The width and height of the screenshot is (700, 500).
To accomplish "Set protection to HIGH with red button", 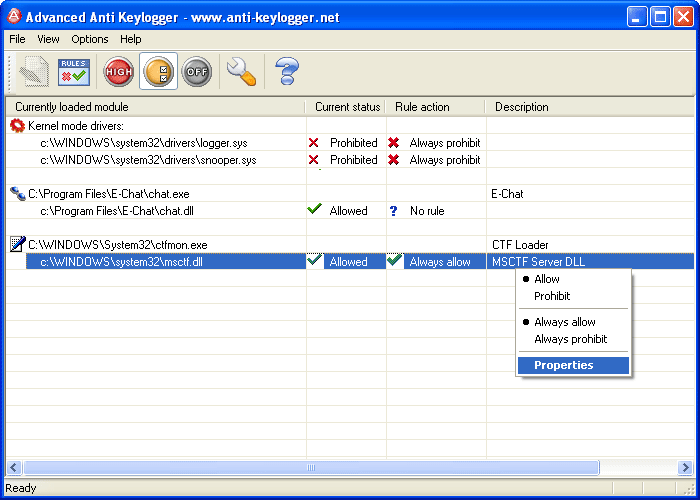I will [x=119, y=71].
